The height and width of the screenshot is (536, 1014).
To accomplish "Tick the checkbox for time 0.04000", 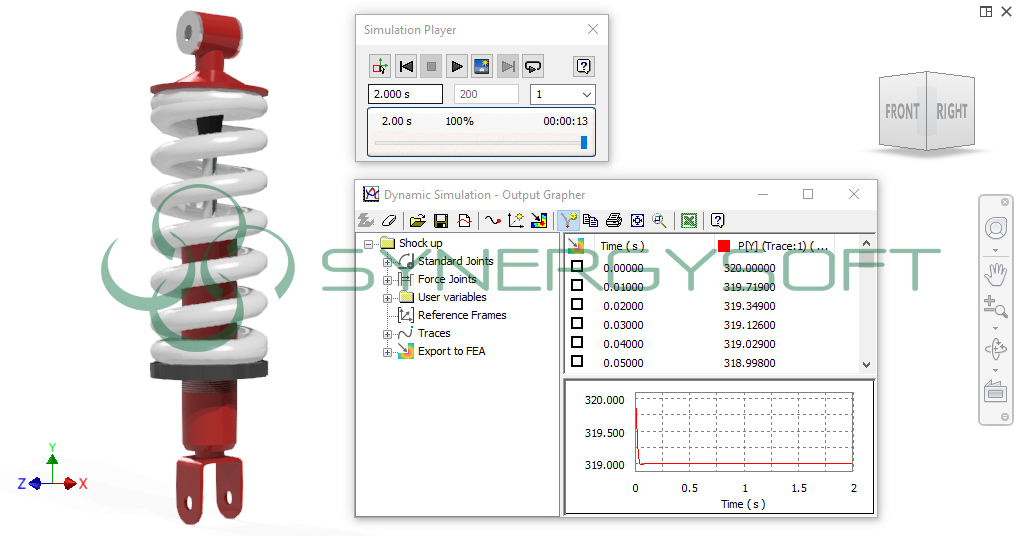I will click(x=577, y=342).
